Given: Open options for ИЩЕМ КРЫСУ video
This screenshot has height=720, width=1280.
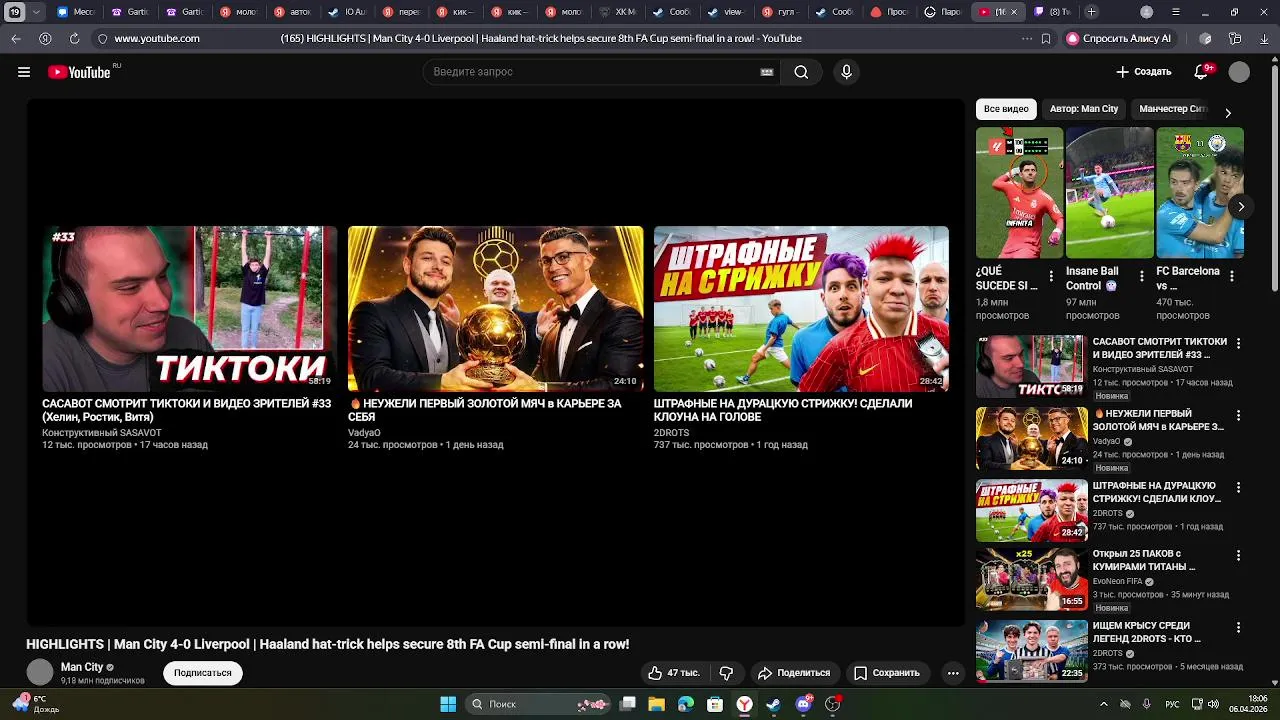Looking at the screenshot, I should point(1238,627).
